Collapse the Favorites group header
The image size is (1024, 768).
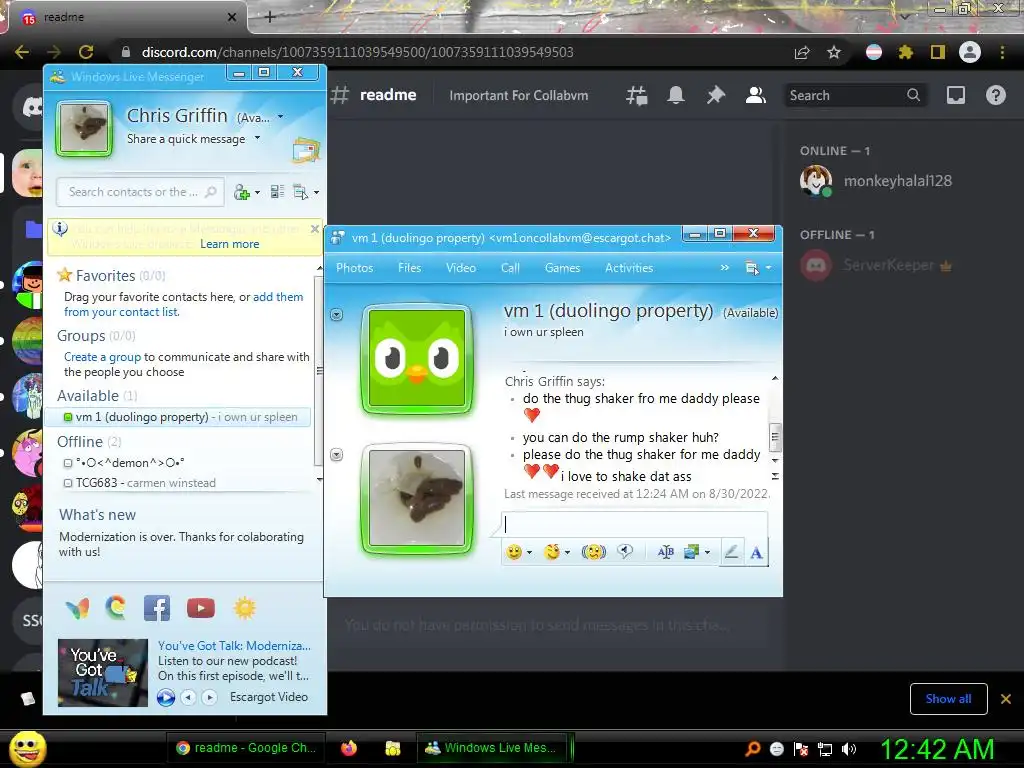(x=111, y=276)
